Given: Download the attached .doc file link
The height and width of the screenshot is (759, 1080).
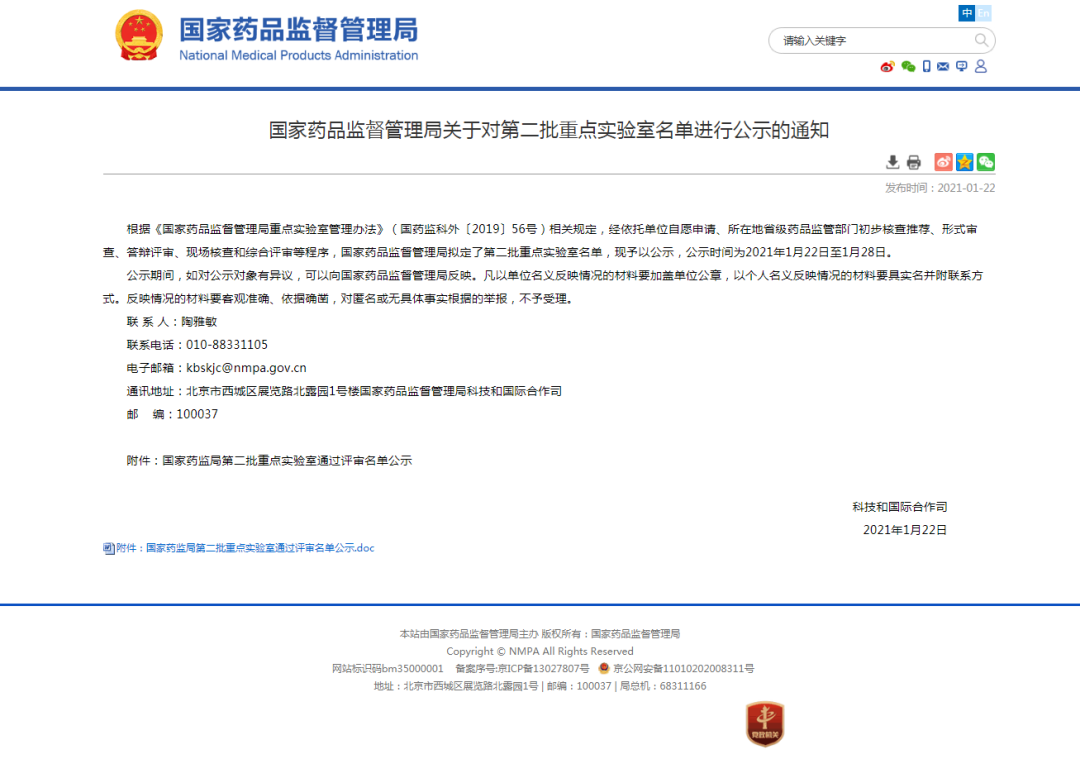Looking at the screenshot, I should 260,548.
